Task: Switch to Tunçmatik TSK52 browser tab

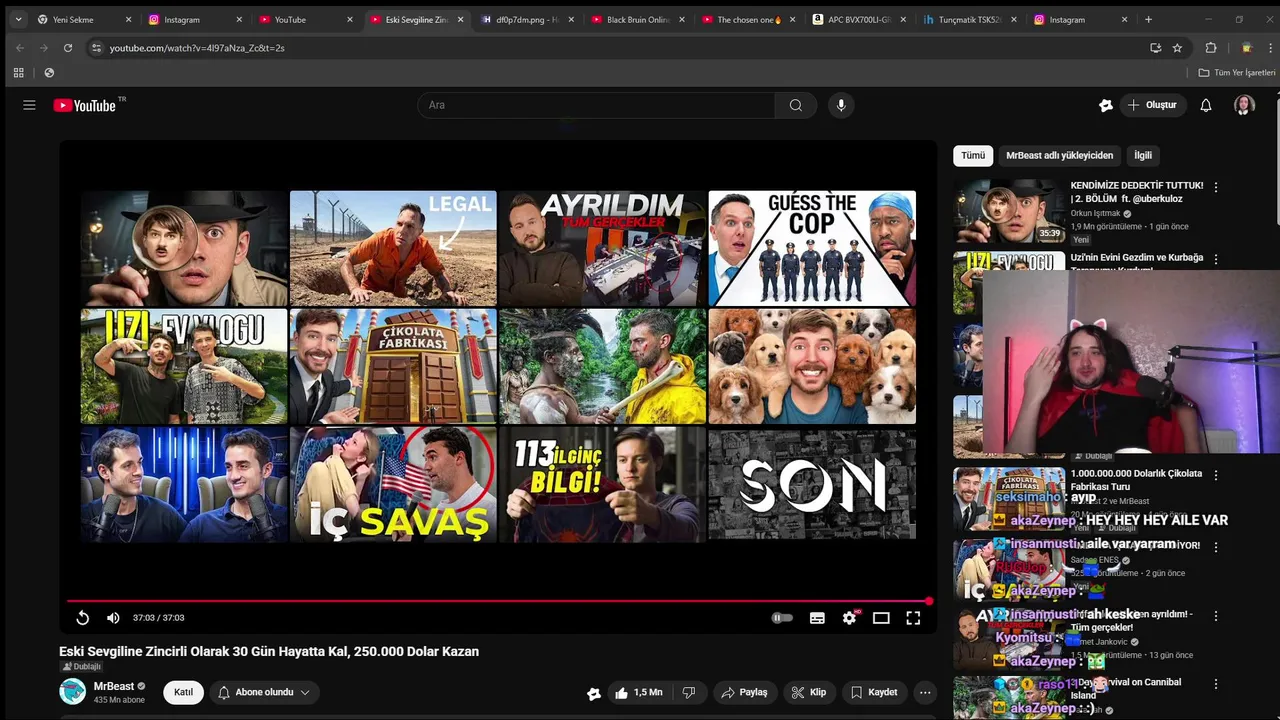Action: (x=968, y=19)
